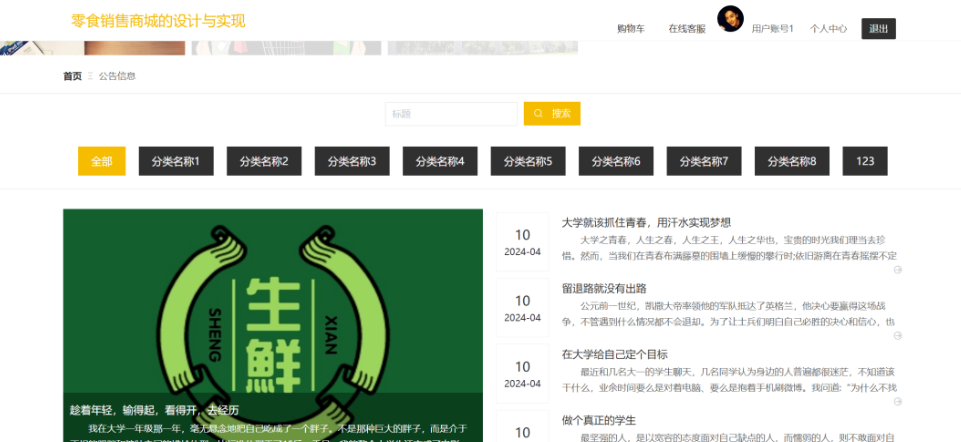The height and width of the screenshot is (442, 961).
Task: Click 公告信息 breadcrumb item
Action: point(117,76)
